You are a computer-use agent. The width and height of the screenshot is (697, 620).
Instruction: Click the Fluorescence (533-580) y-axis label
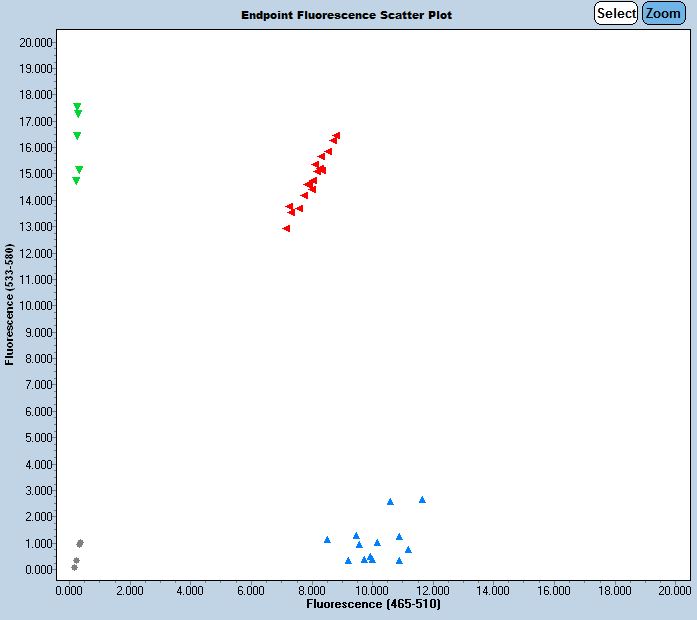(9, 304)
